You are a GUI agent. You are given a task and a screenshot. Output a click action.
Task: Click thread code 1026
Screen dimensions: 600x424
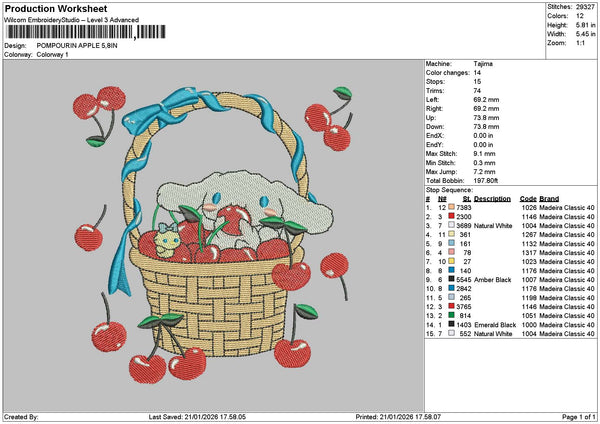tap(529, 207)
